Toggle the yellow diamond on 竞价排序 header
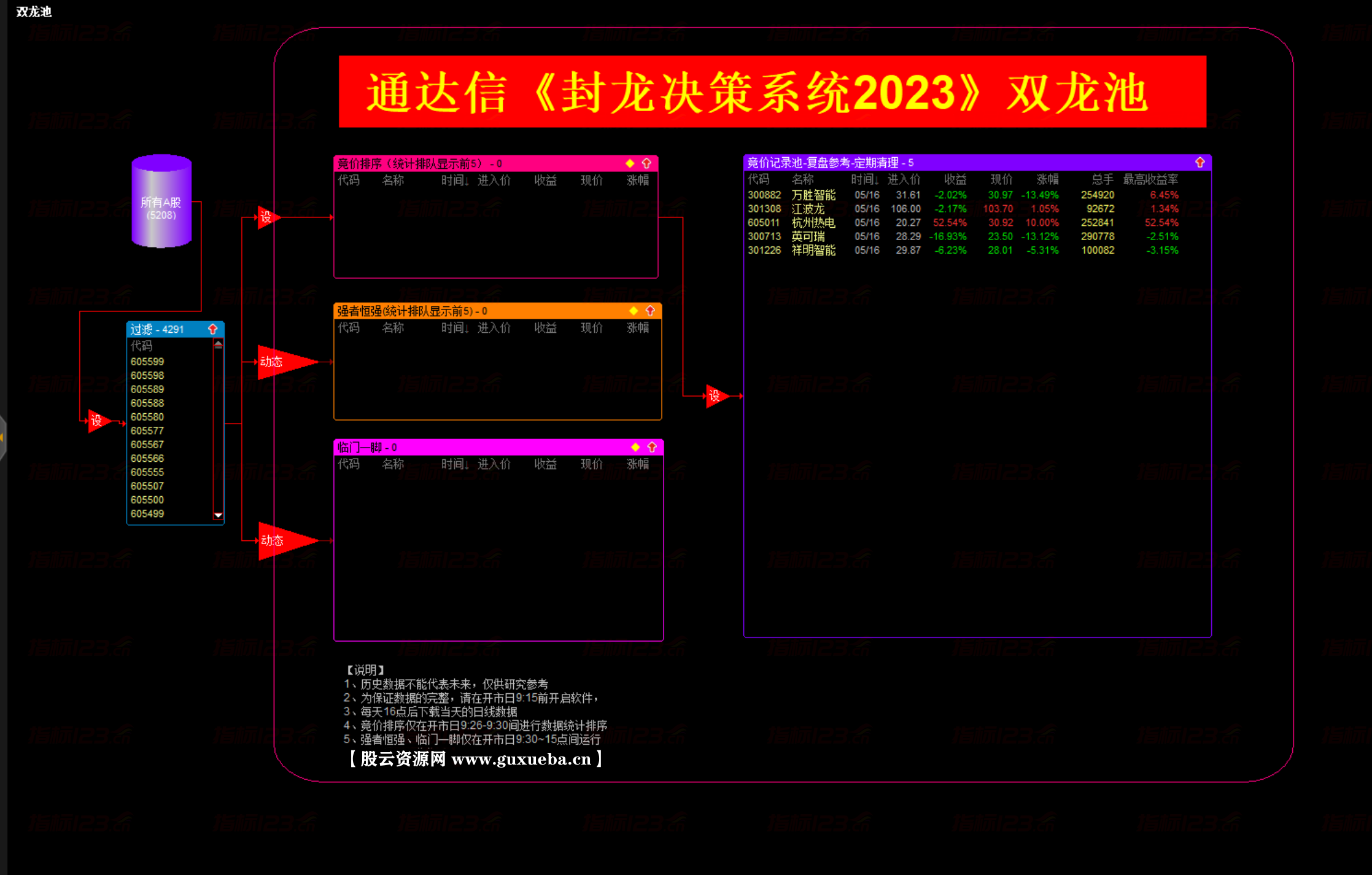 [629, 163]
